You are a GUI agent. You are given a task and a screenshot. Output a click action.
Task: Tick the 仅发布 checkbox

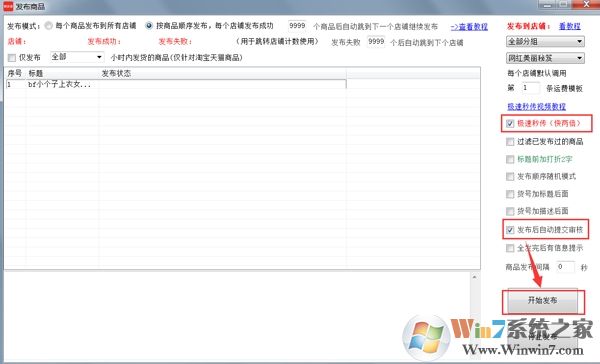[x=12, y=58]
